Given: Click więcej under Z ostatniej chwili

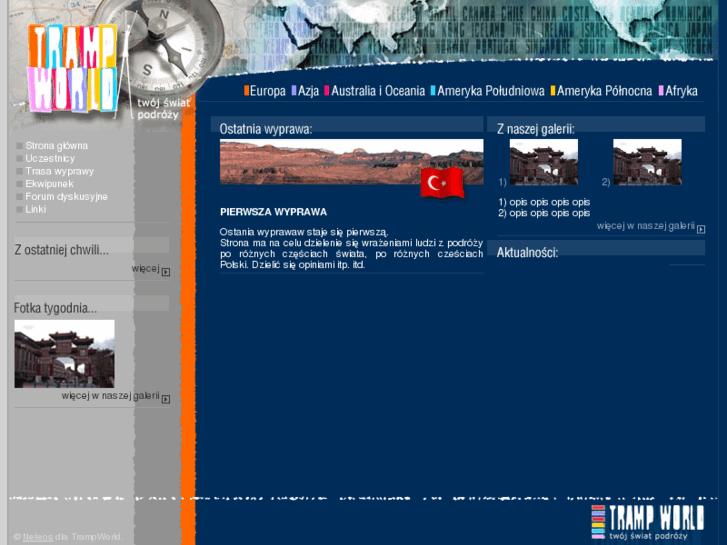Looking at the screenshot, I should tap(145, 269).
